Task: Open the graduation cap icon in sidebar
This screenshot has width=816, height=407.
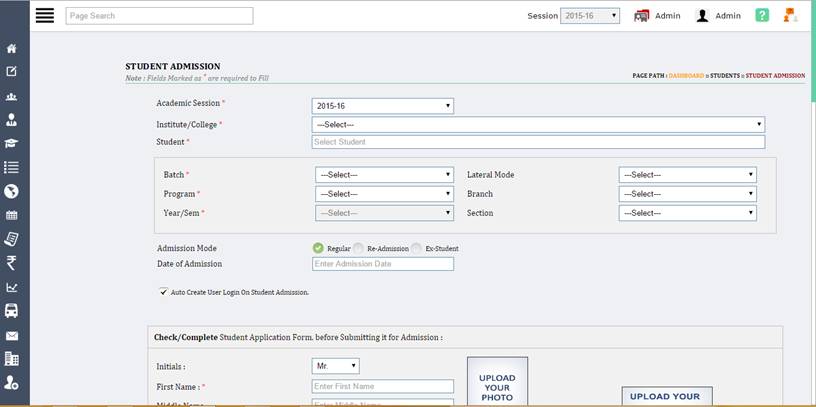Action: click(12, 143)
